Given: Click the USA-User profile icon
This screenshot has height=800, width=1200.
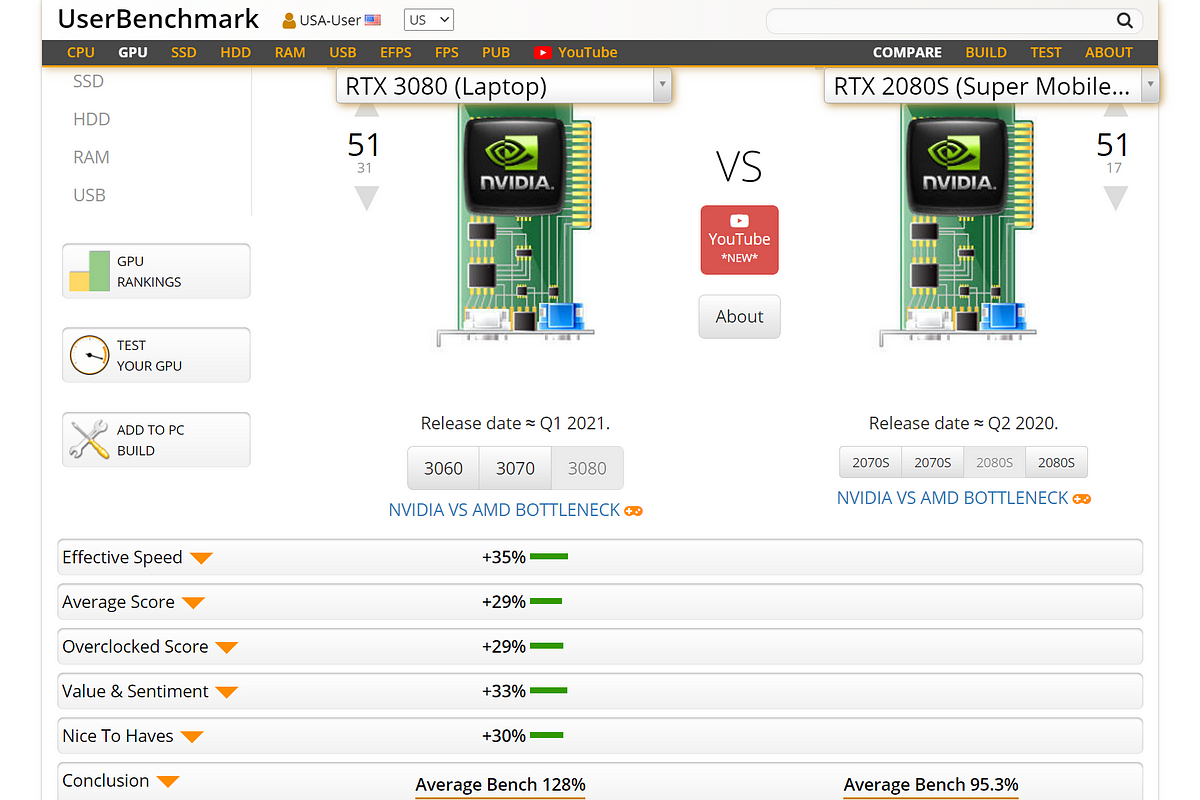Looking at the screenshot, I should click(289, 20).
